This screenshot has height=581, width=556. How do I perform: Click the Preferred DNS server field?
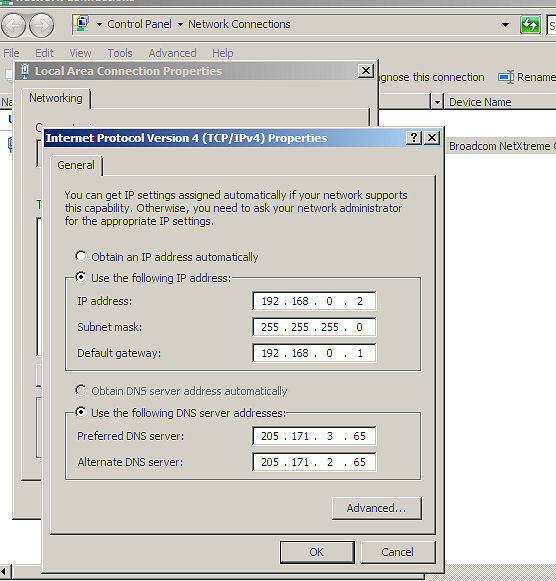tap(314, 436)
